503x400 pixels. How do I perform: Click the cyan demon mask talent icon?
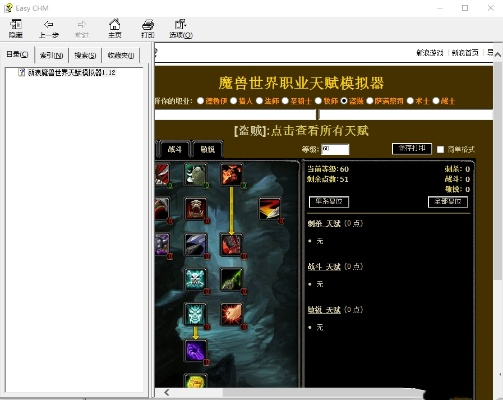[x=196, y=314]
